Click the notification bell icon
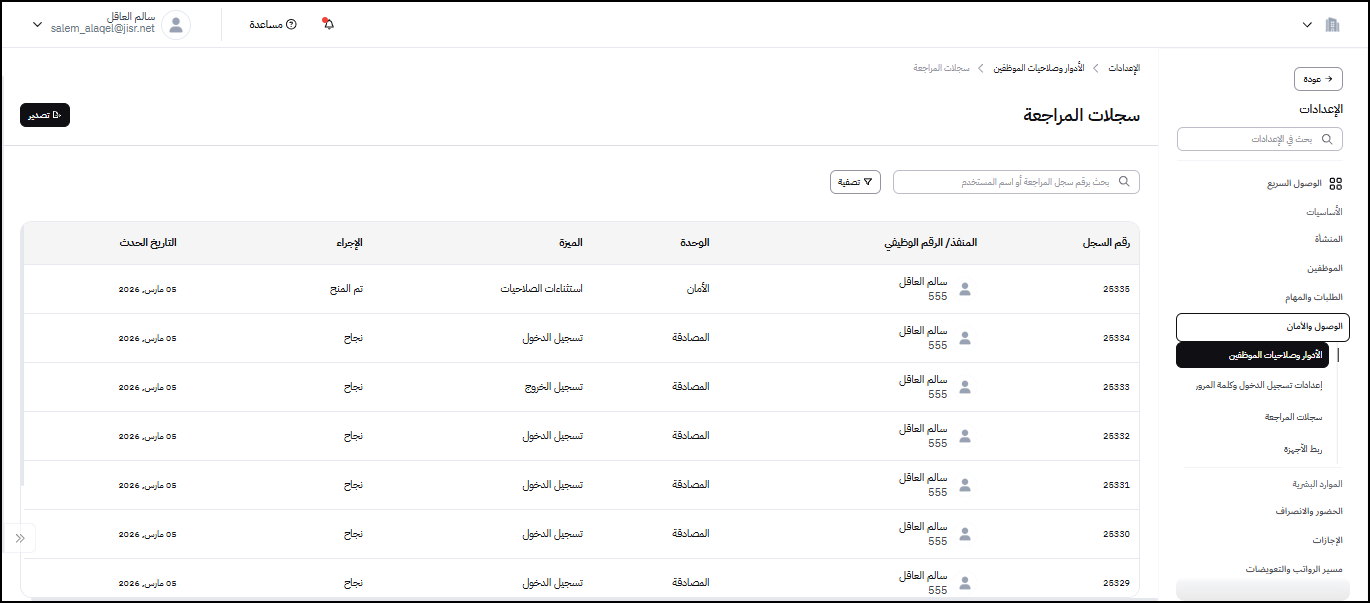The image size is (1370, 603). click(x=328, y=24)
